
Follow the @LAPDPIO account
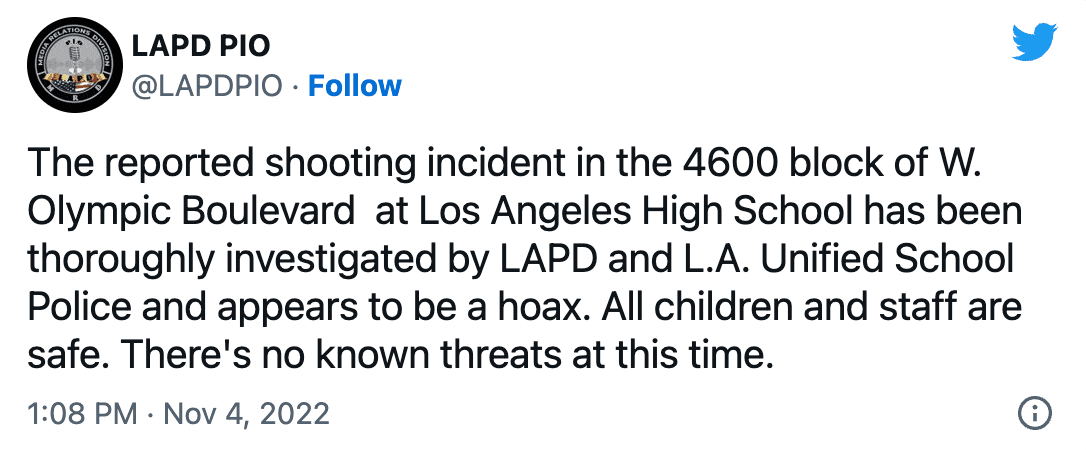(x=354, y=86)
